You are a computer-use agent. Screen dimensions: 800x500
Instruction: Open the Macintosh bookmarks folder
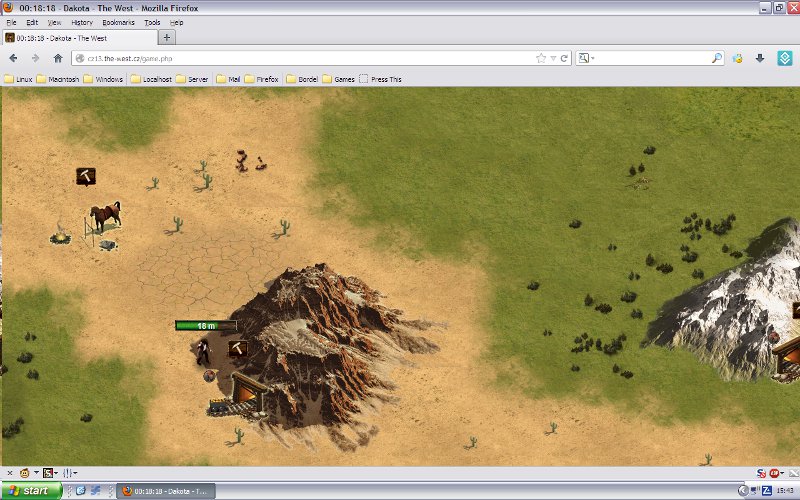[58, 79]
